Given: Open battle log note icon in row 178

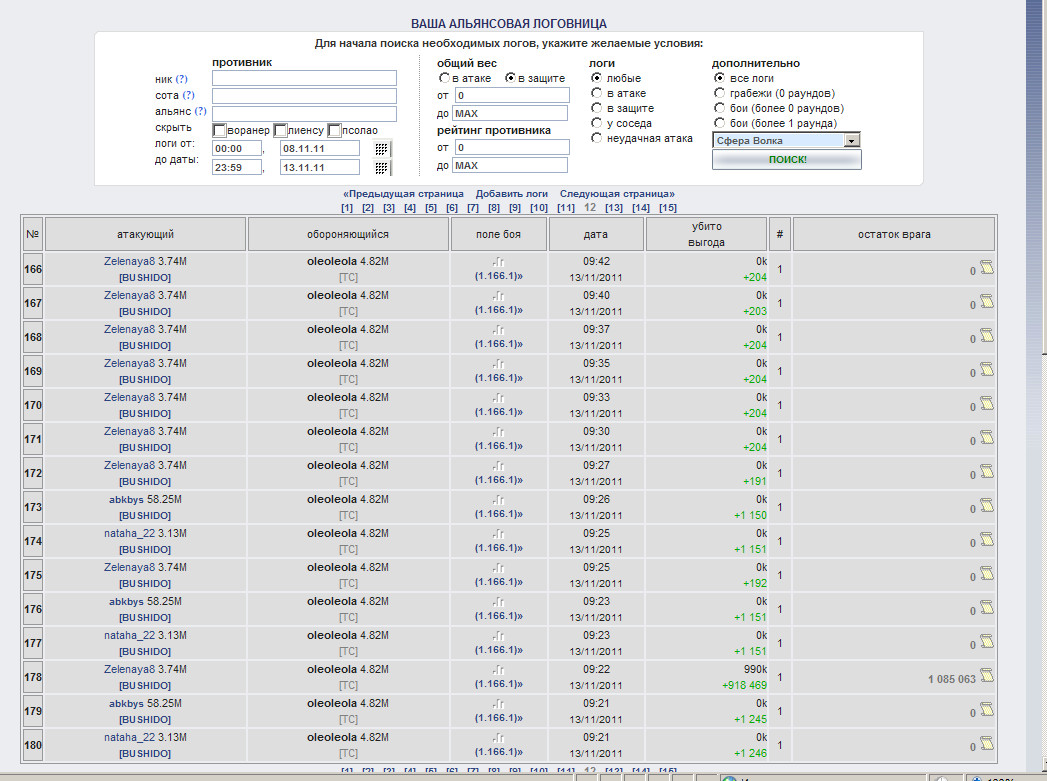Looking at the screenshot, I should click(986, 676).
